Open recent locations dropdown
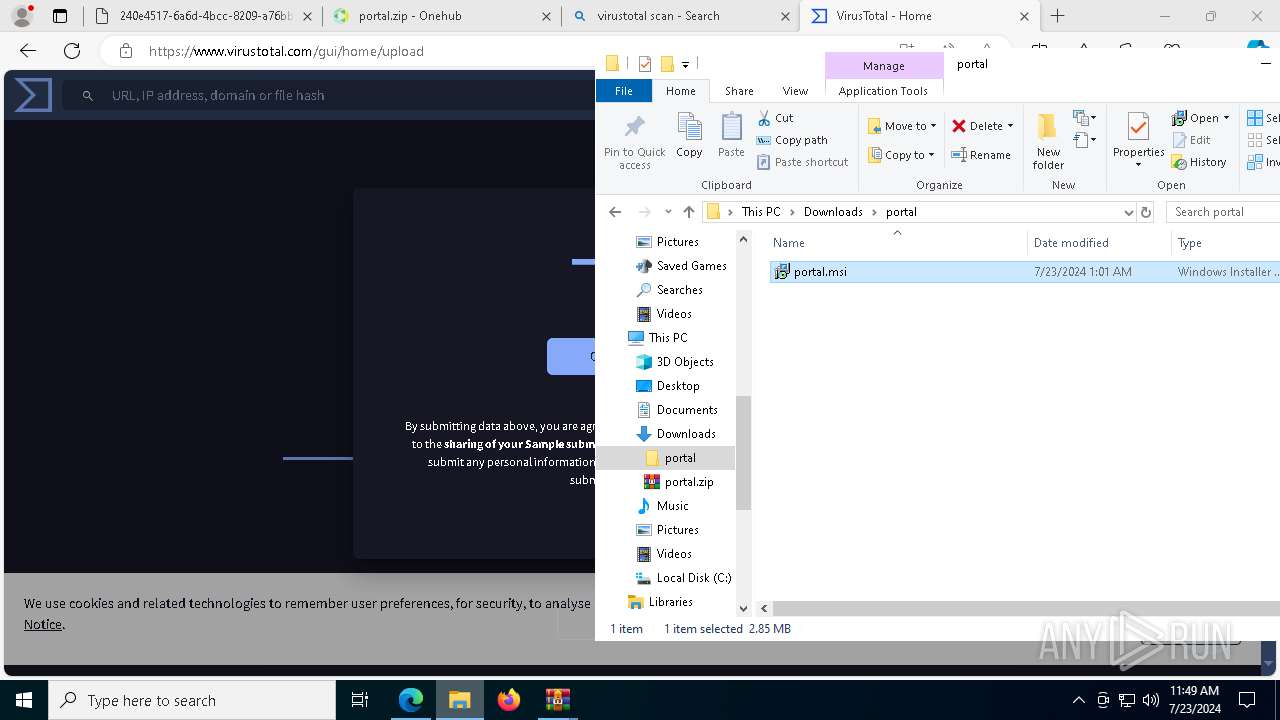 (667, 212)
